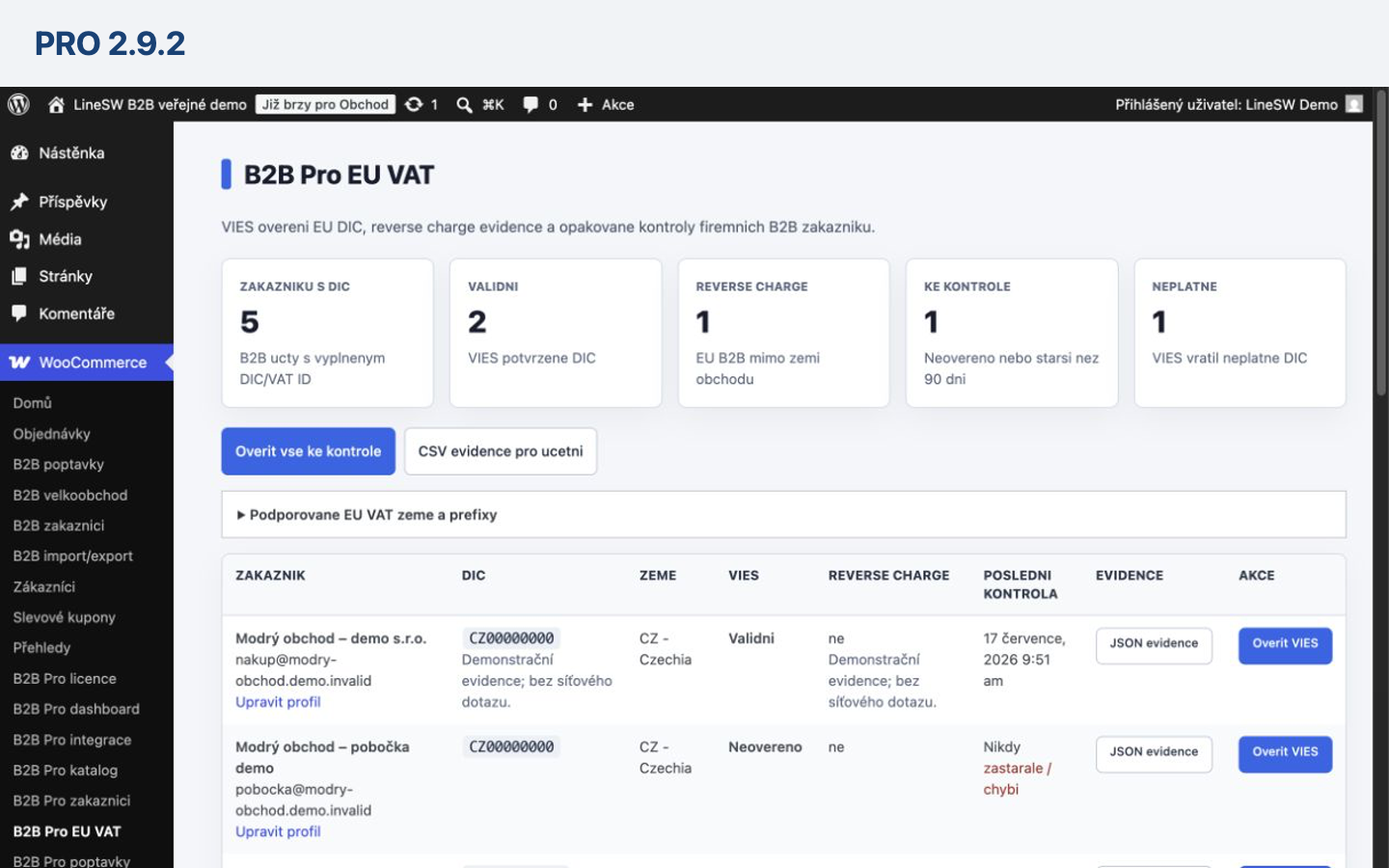Click Upravit profil under nakup@modry-obchod
1389x868 pixels.
[x=278, y=702]
